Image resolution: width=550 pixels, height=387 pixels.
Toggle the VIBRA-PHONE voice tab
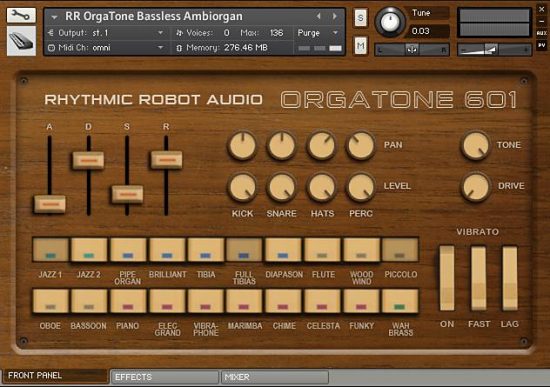pyautogui.click(x=206, y=301)
